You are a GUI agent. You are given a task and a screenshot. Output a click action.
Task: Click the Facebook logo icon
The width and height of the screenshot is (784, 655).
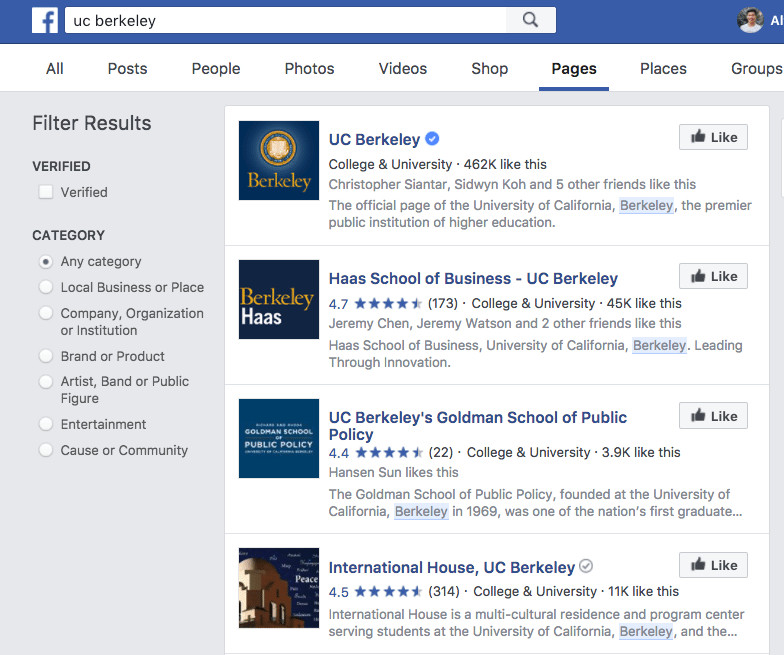point(45,20)
